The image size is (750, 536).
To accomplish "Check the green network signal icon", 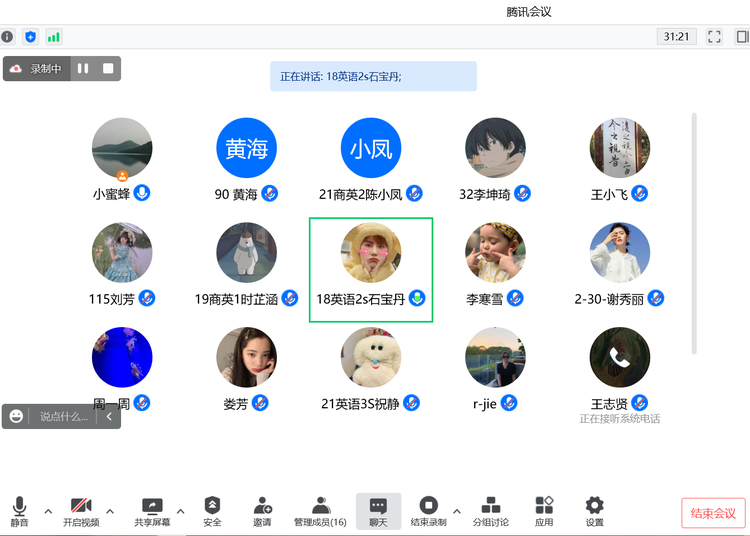I will point(54,37).
